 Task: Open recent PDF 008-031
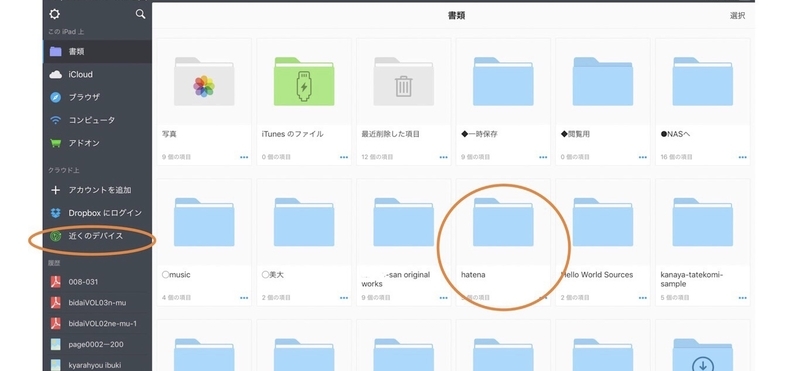tap(97, 282)
